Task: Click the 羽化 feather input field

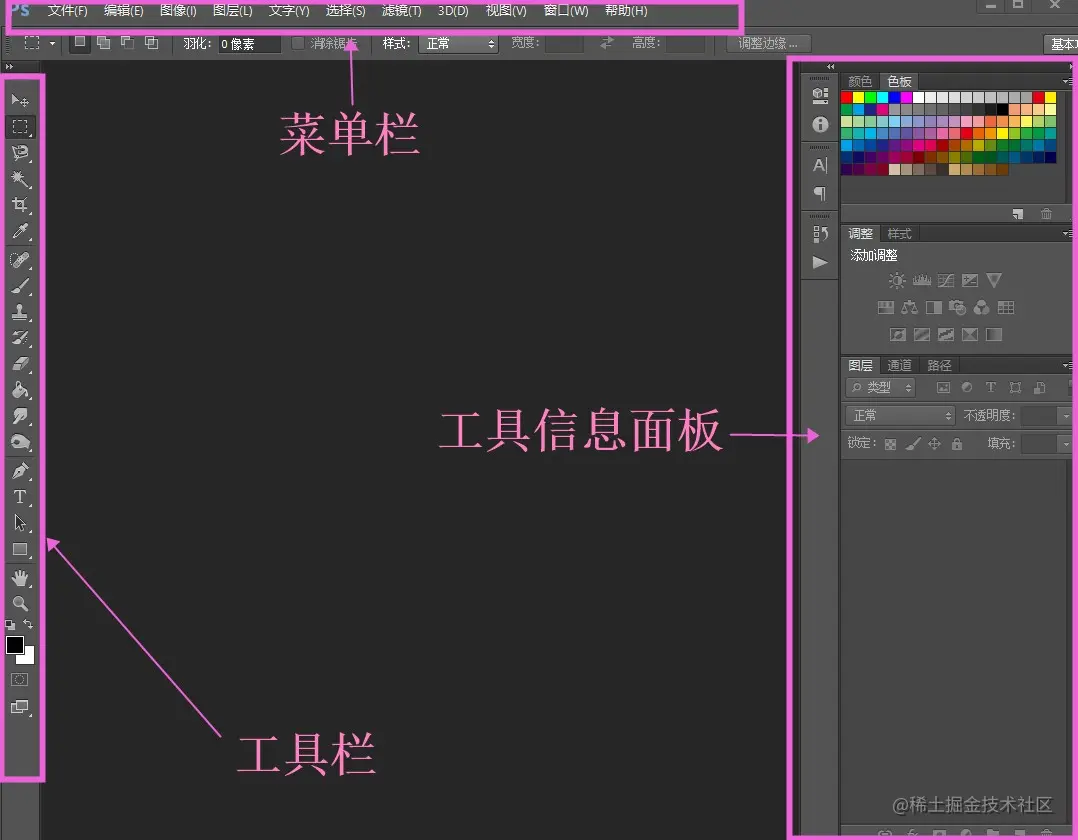Action: (x=250, y=44)
